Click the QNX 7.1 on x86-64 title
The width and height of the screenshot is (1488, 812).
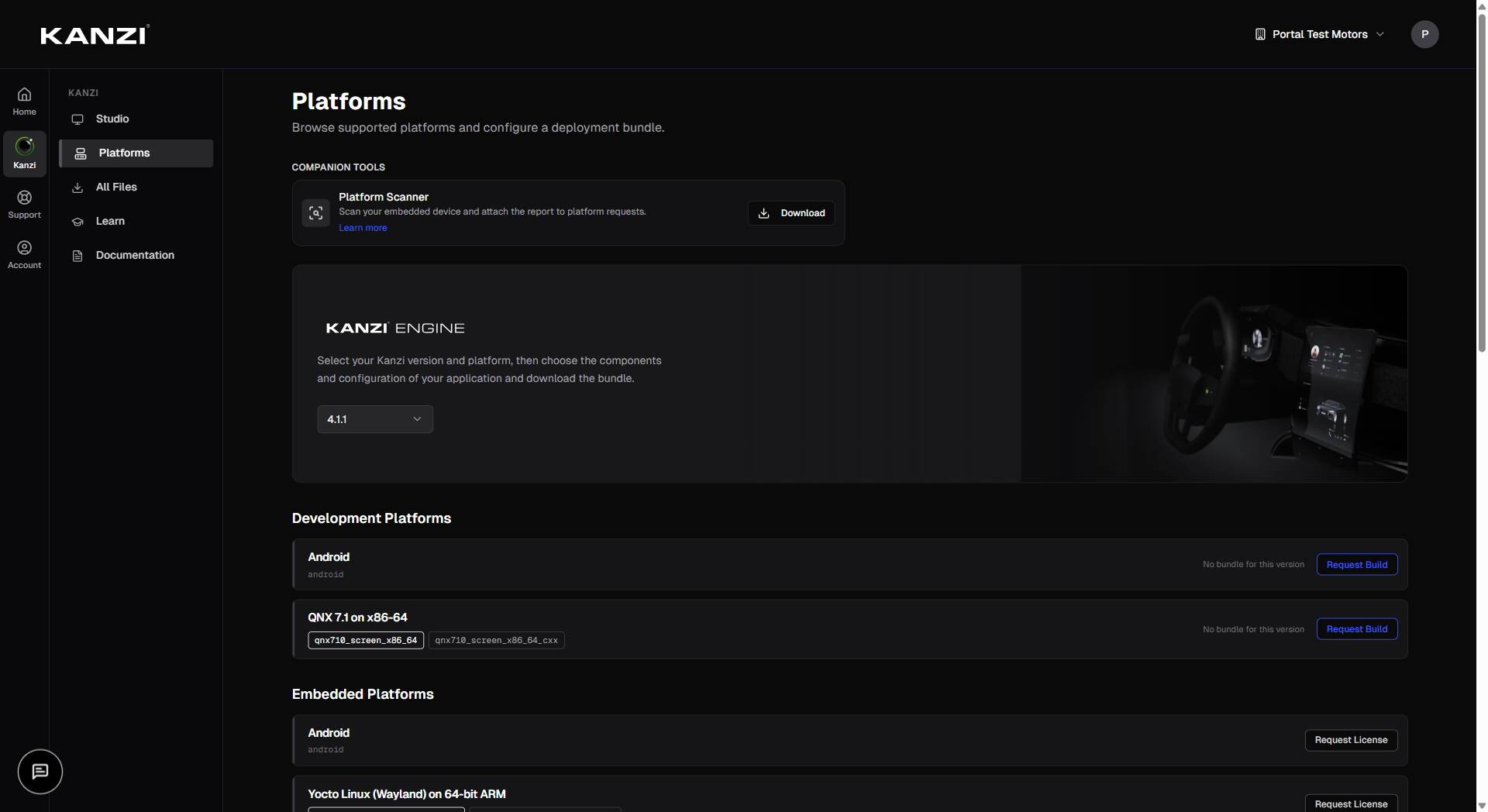(x=357, y=618)
